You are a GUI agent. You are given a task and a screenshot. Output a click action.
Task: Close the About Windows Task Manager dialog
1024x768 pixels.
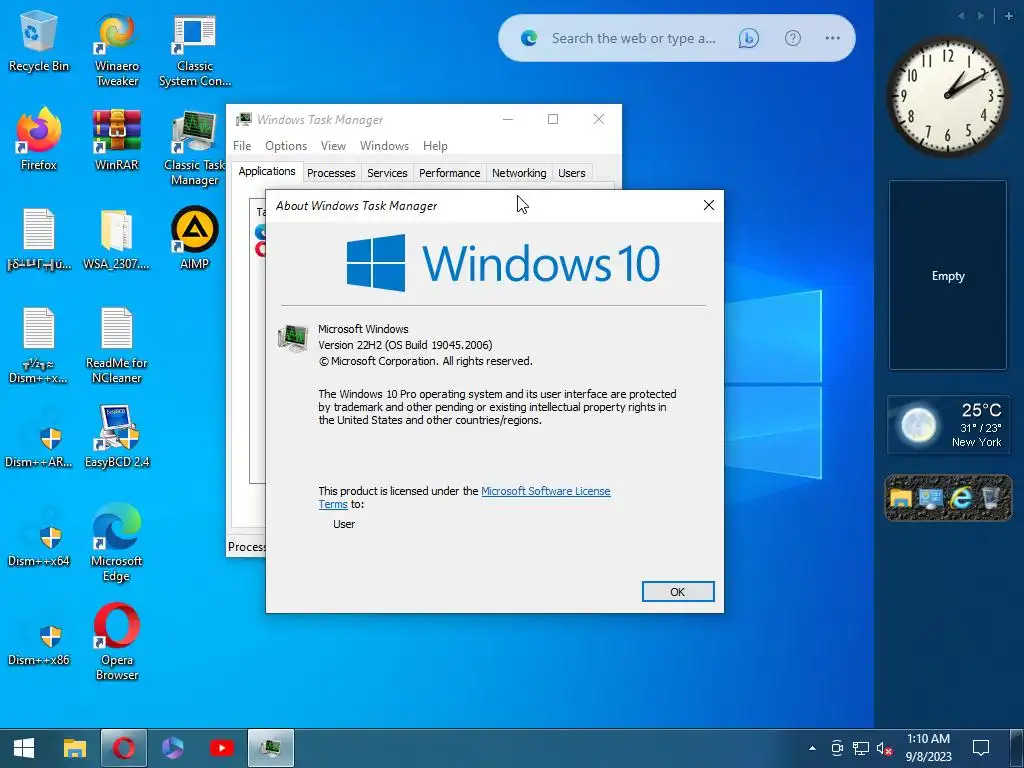[709, 205]
